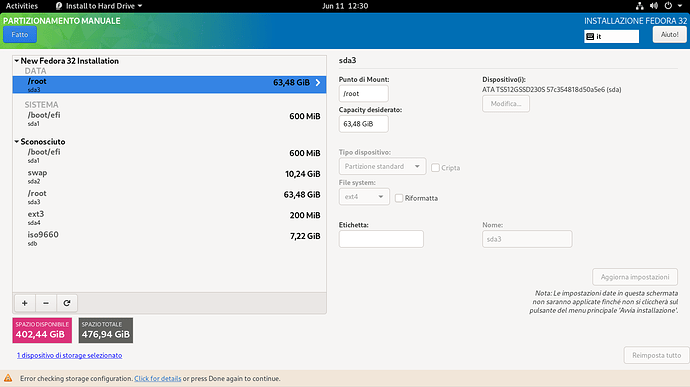Click '200 MiB' size of ext3 row
The width and height of the screenshot is (690, 387).
[x=305, y=215]
